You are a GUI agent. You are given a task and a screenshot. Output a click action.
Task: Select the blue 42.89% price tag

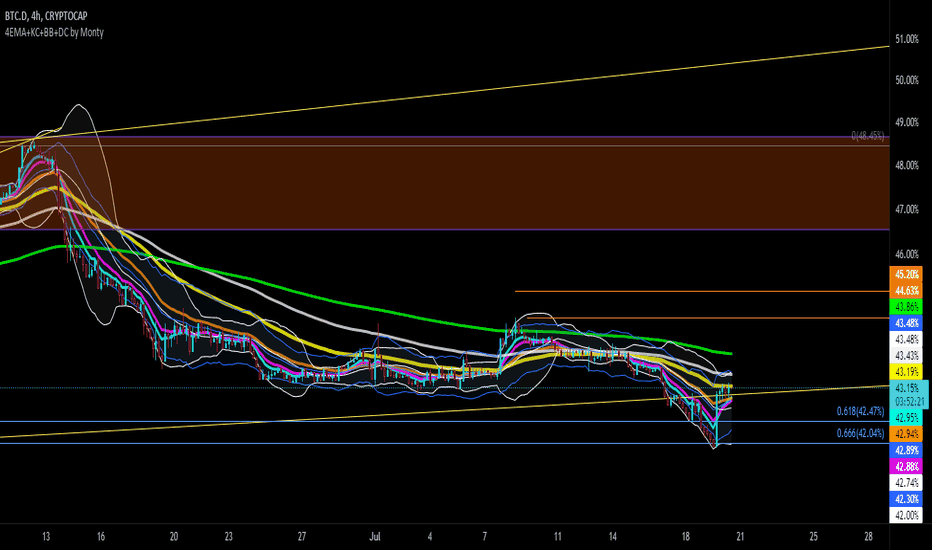coord(906,450)
